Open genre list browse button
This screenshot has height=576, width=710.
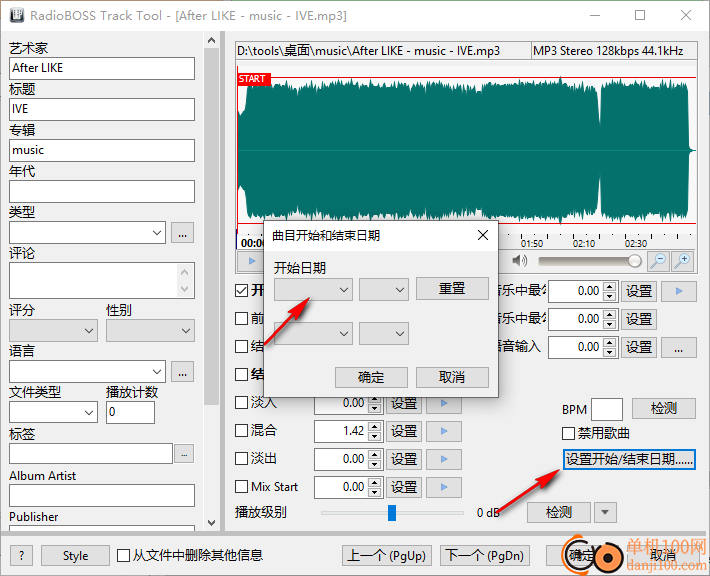pos(182,233)
